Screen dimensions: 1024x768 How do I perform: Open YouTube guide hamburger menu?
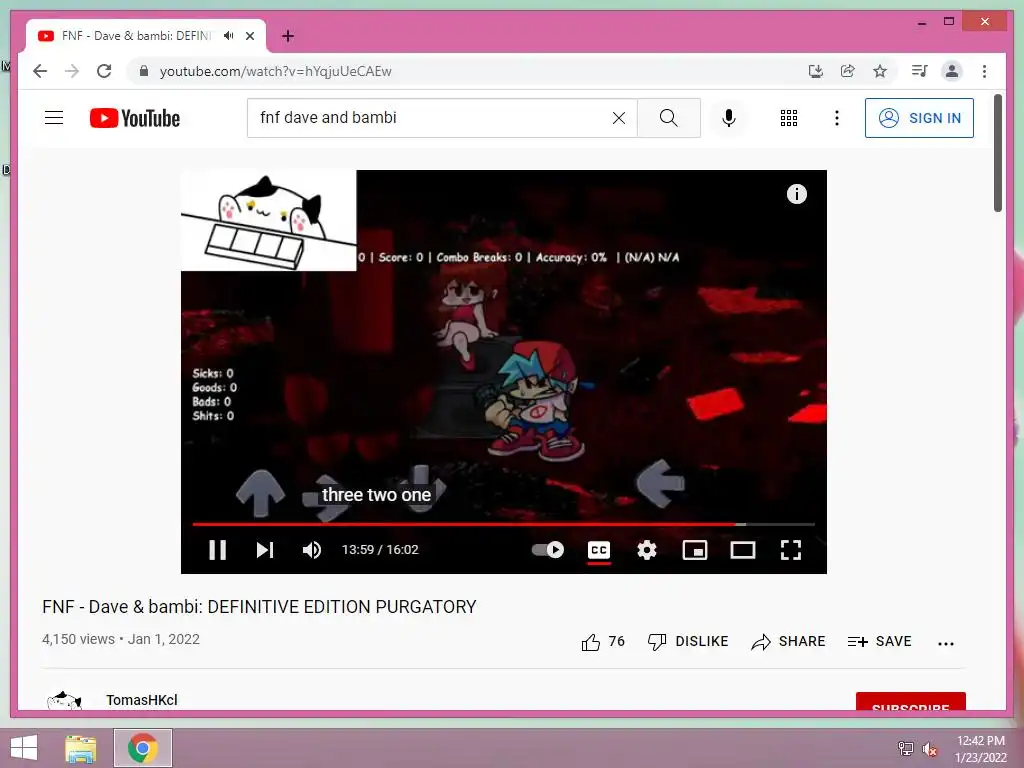coord(54,118)
